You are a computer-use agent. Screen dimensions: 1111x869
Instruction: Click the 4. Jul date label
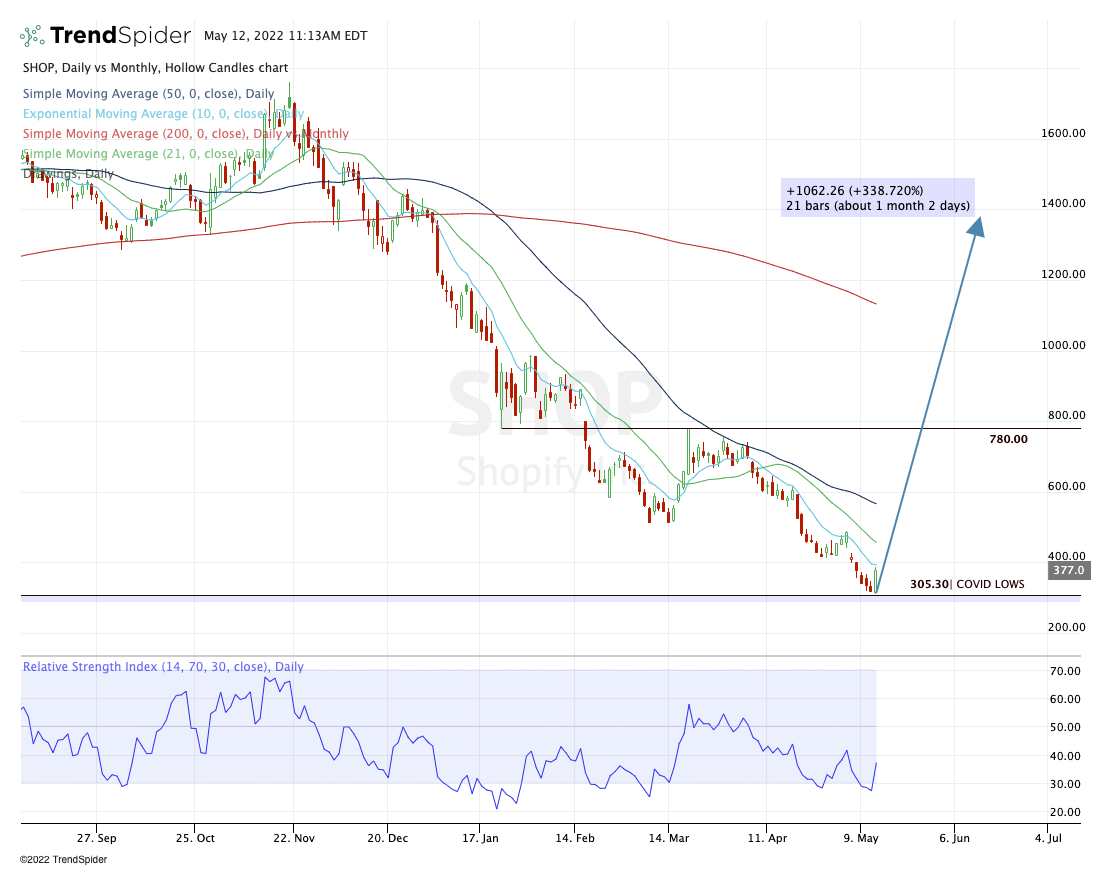coord(1048,838)
